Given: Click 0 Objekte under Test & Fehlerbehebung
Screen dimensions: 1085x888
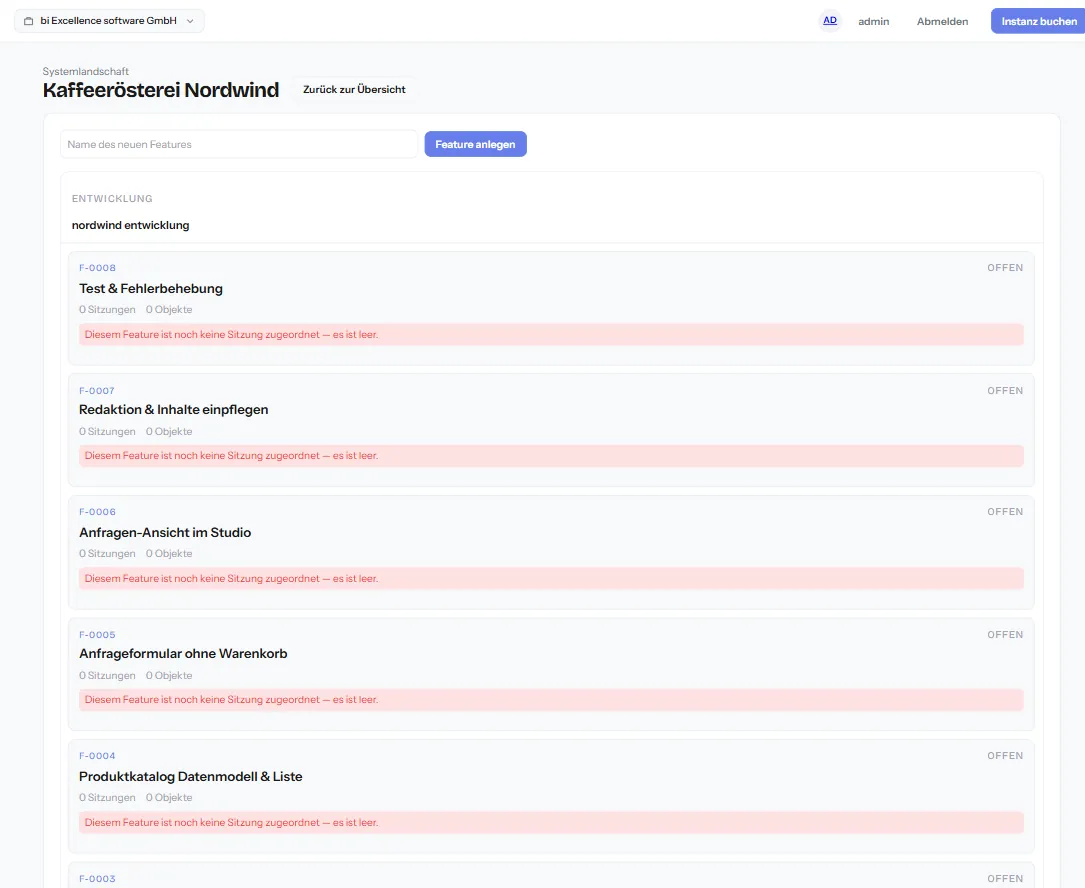Looking at the screenshot, I should coord(169,309).
